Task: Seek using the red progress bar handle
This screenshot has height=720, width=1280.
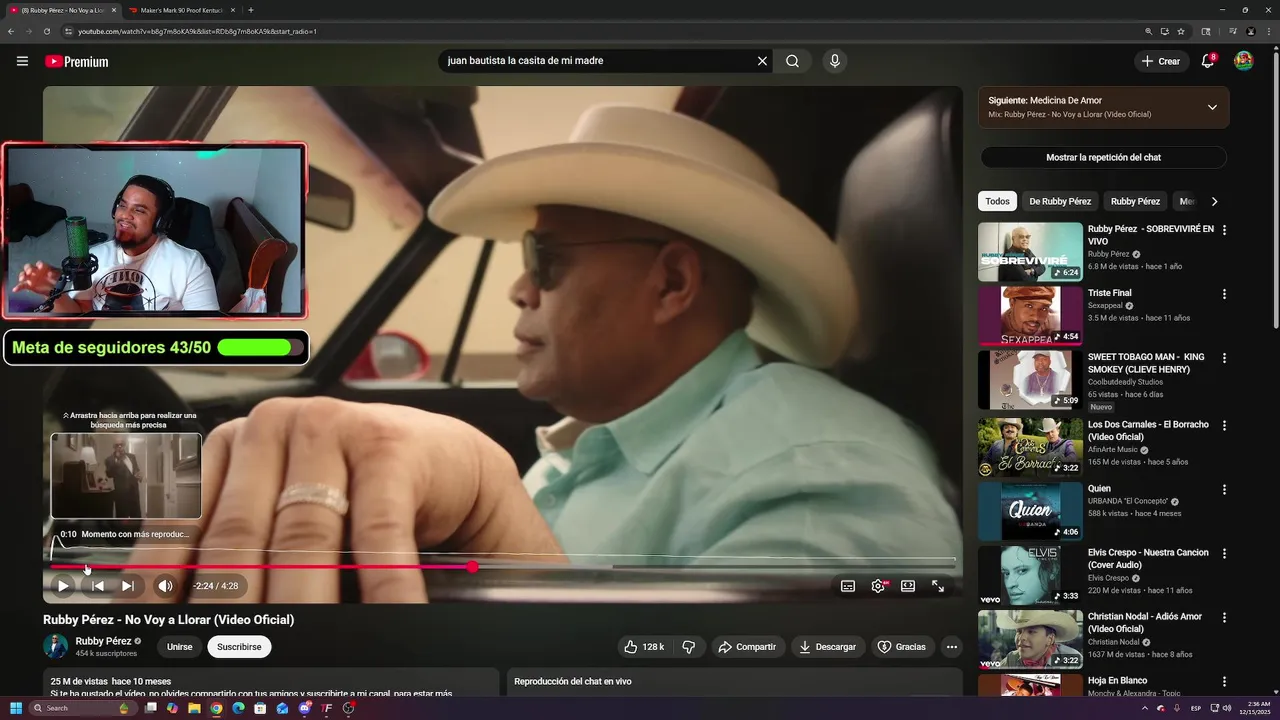Action: 472,567
